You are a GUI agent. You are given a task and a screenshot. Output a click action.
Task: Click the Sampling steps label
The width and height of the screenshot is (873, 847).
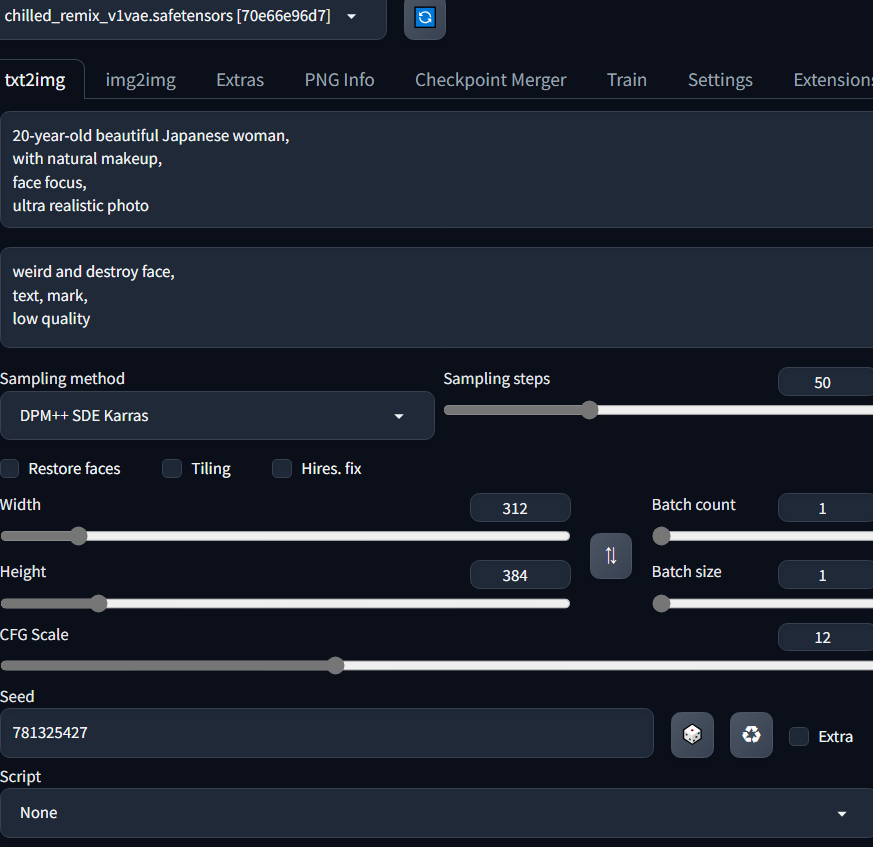497,379
